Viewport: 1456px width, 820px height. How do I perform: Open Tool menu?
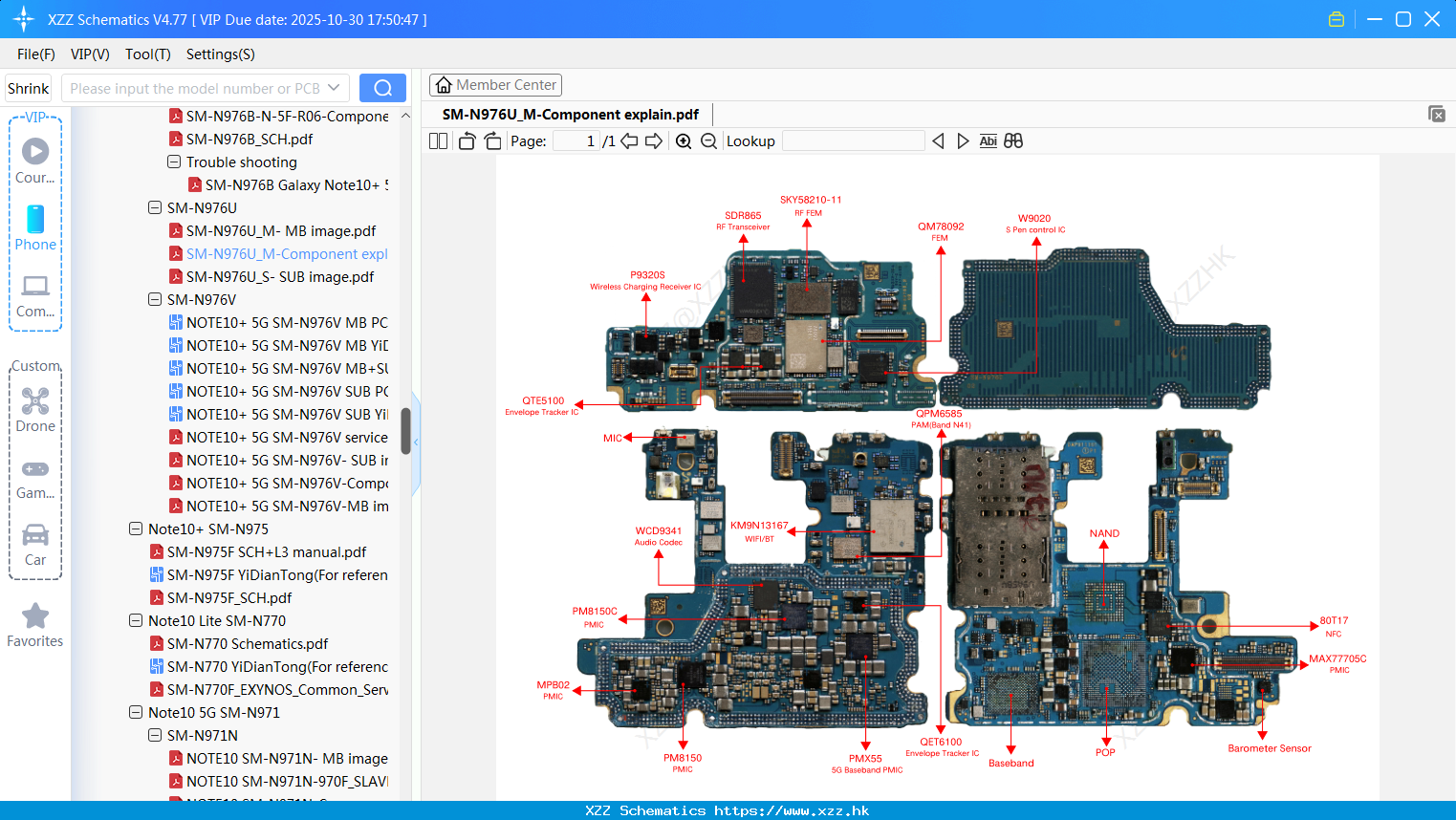pos(148,54)
